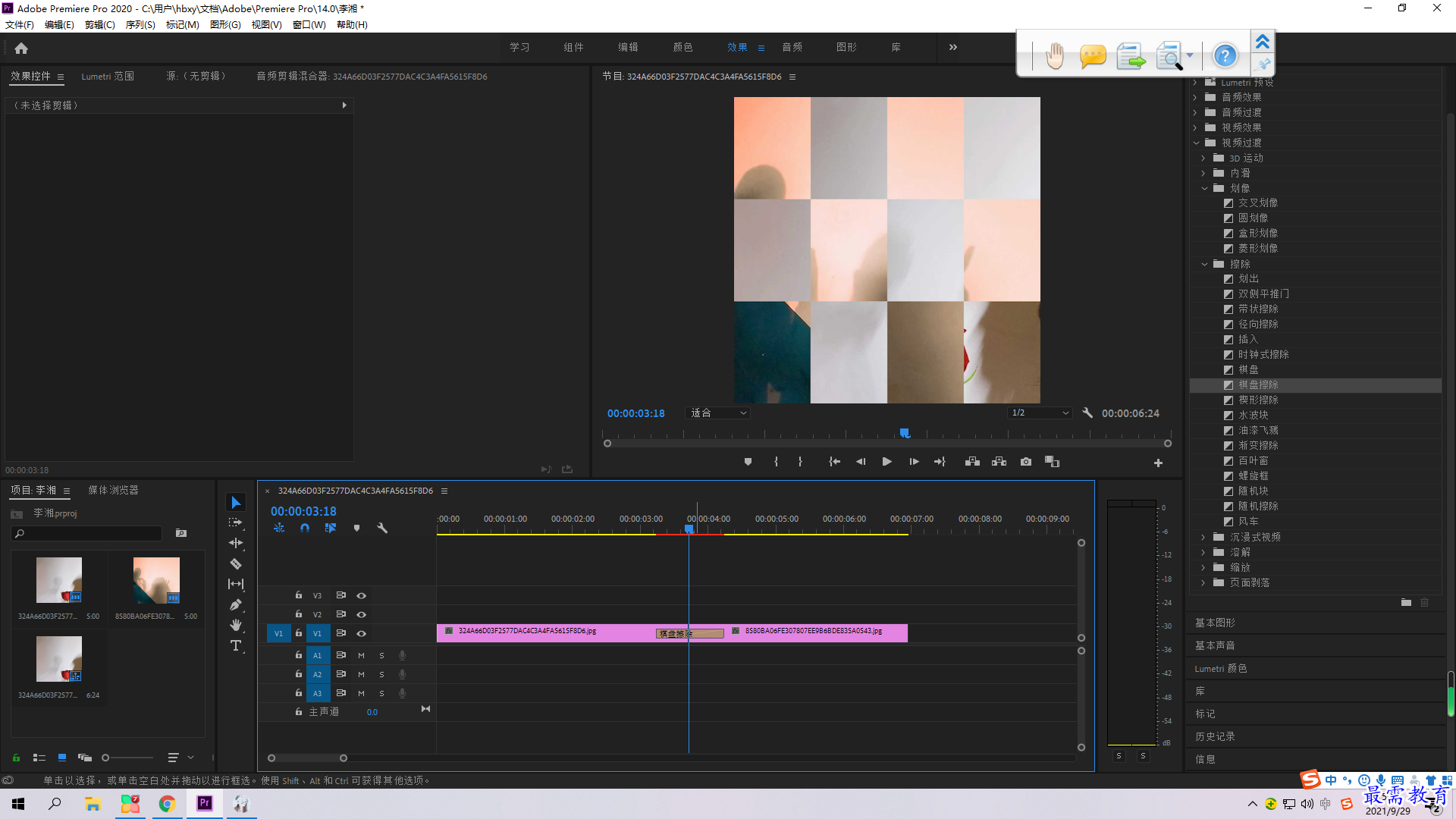Viewport: 1456px width, 819px height.
Task: Open zoom level dropdown 适合
Action: coord(717,413)
